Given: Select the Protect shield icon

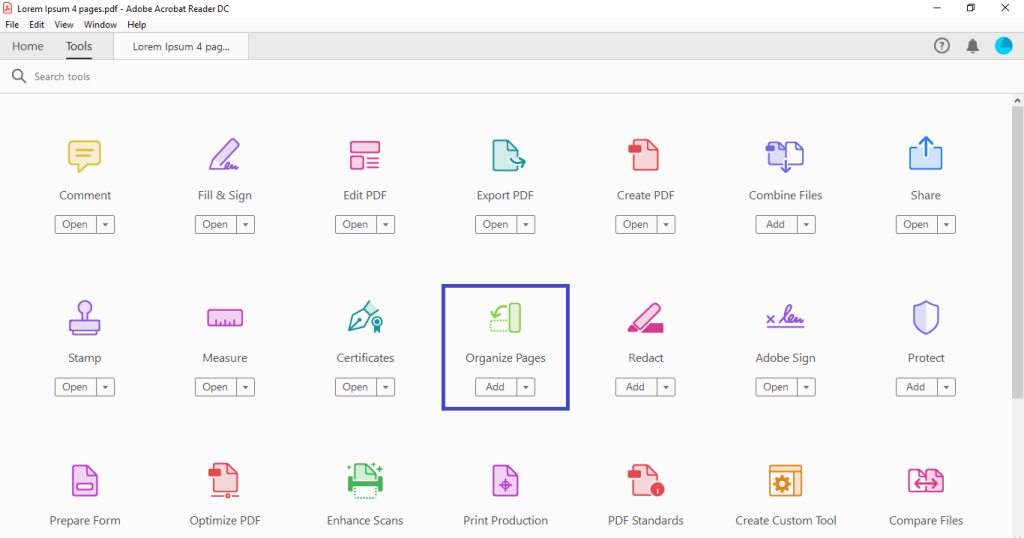Looking at the screenshot, I should point(925,317).
